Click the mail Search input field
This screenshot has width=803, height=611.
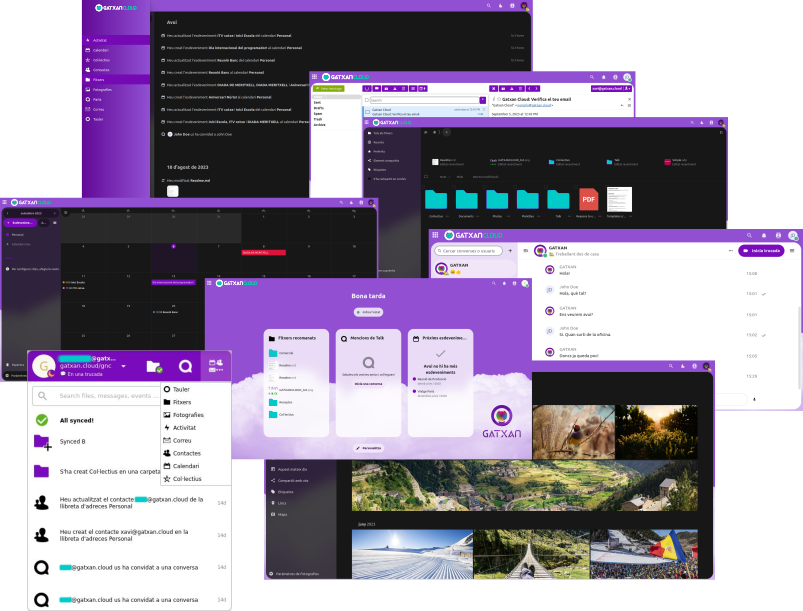point(425,100)
